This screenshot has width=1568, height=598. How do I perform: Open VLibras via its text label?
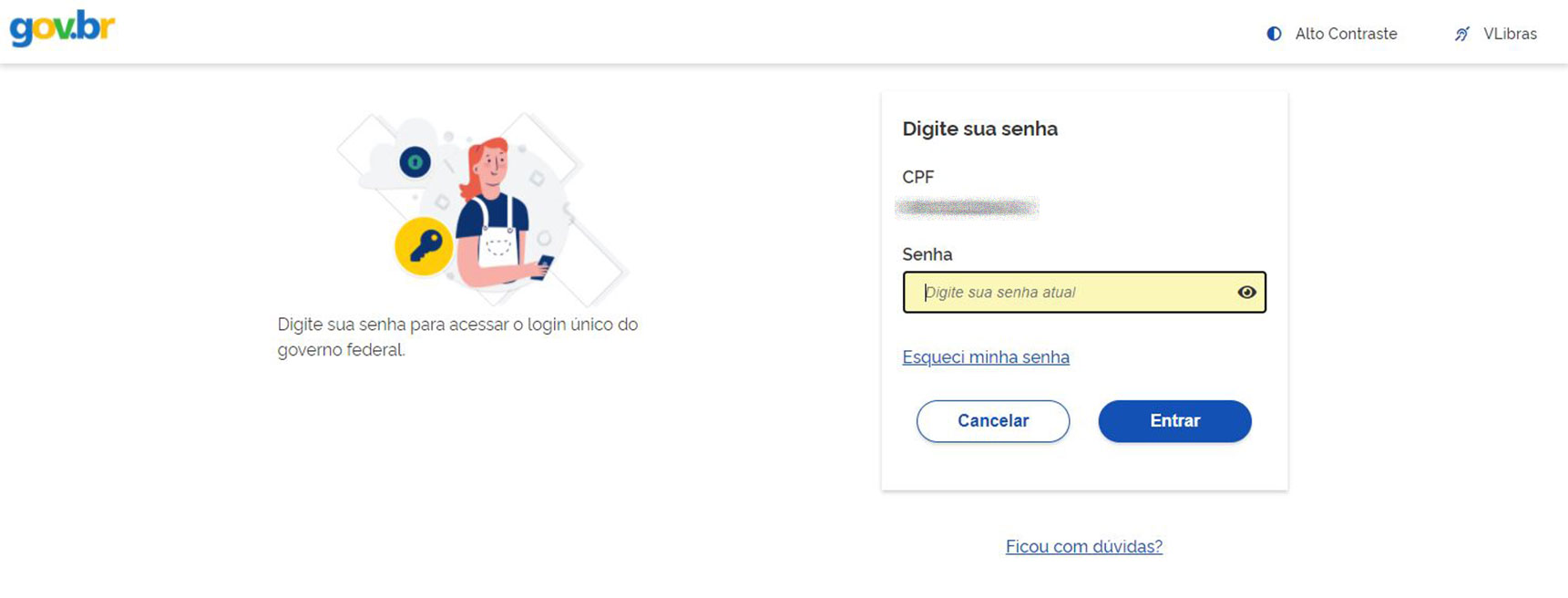[x=1510, y=34]
